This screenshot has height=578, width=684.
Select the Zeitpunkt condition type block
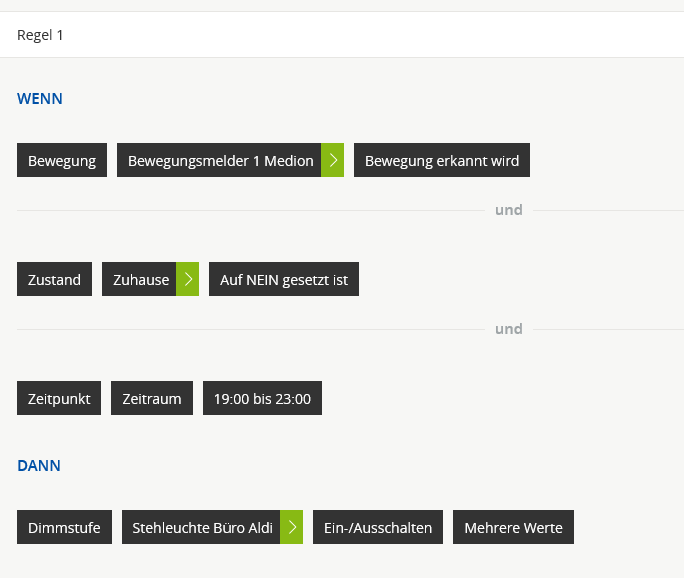(59, 398)
